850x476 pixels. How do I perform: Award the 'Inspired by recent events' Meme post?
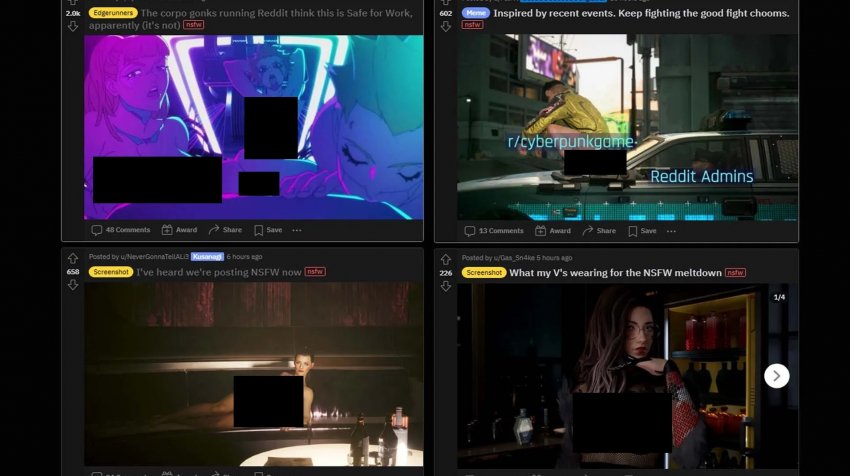552,231
